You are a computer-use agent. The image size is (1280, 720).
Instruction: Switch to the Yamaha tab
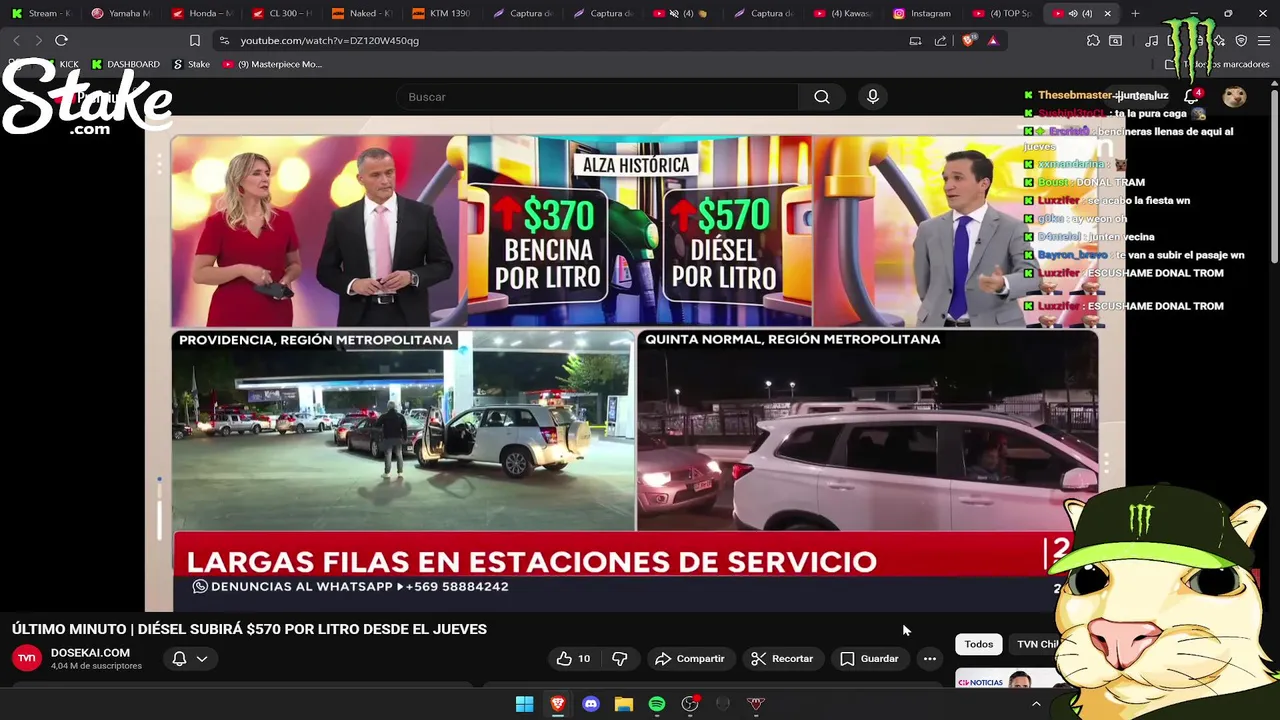[x=121, y=14]
